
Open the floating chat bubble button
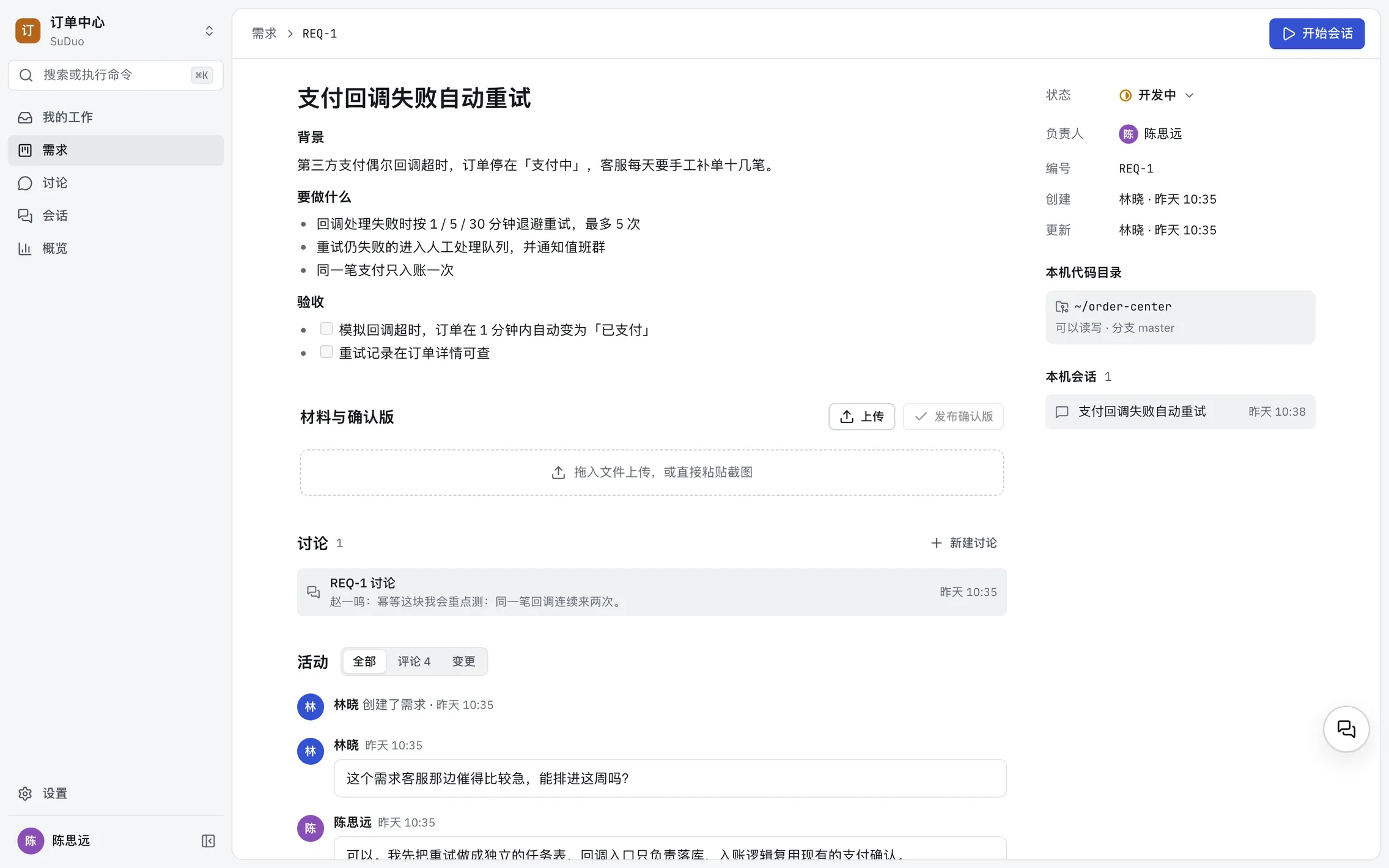[x=1346, y=729]
